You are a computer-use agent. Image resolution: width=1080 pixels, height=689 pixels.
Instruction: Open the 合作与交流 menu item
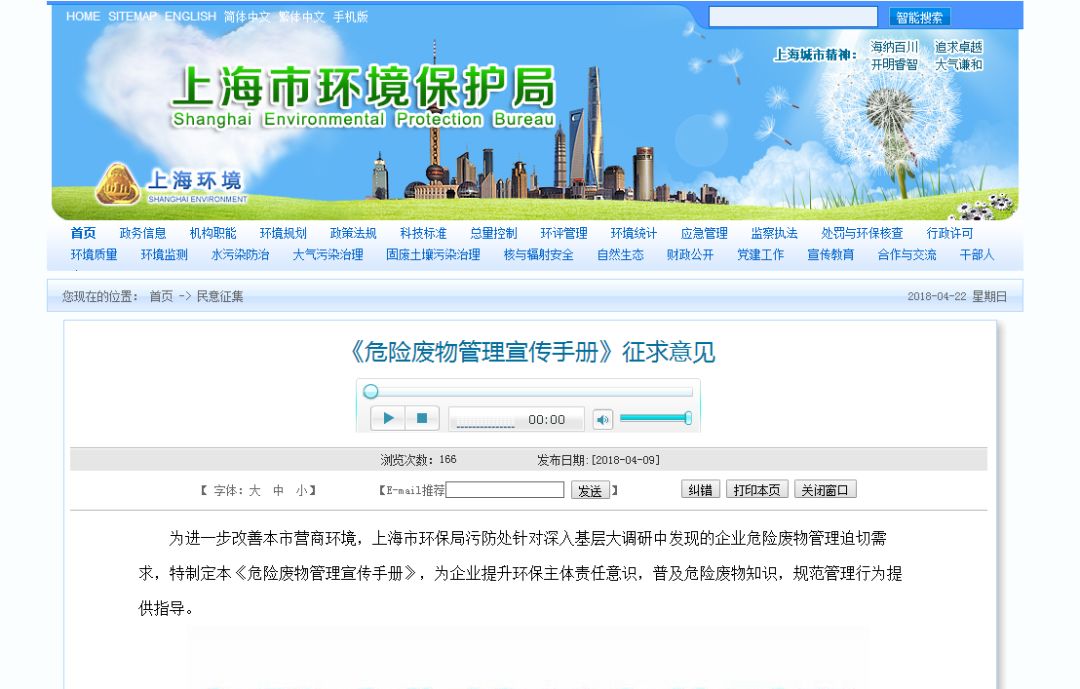907,254
